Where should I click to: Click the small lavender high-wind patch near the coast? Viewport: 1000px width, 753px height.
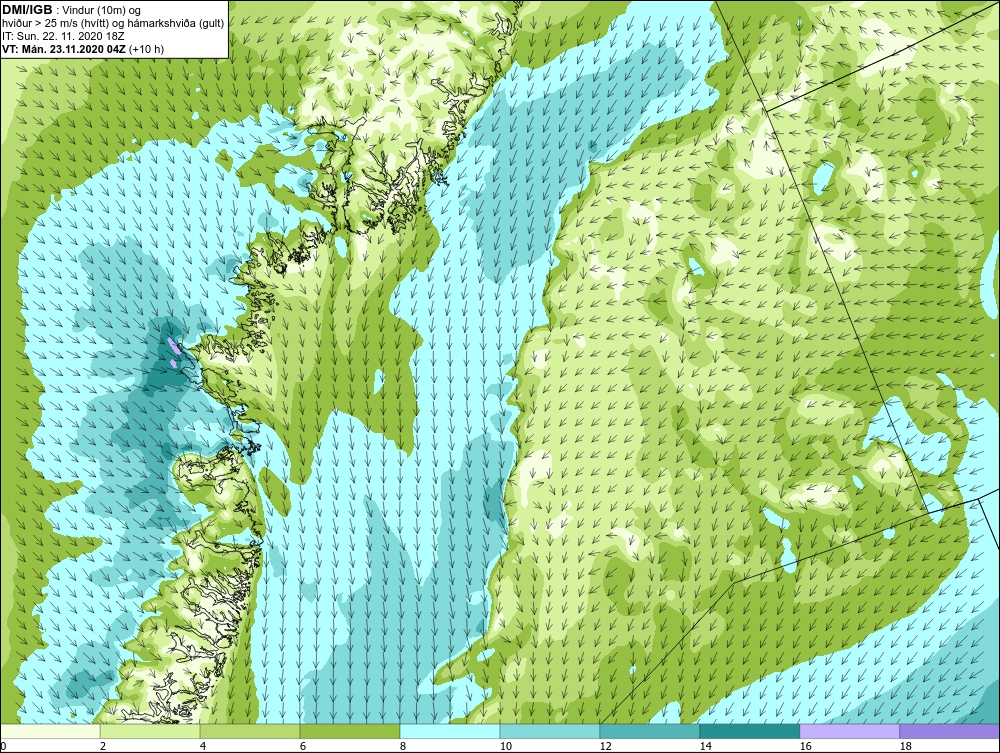coord(173,345)
